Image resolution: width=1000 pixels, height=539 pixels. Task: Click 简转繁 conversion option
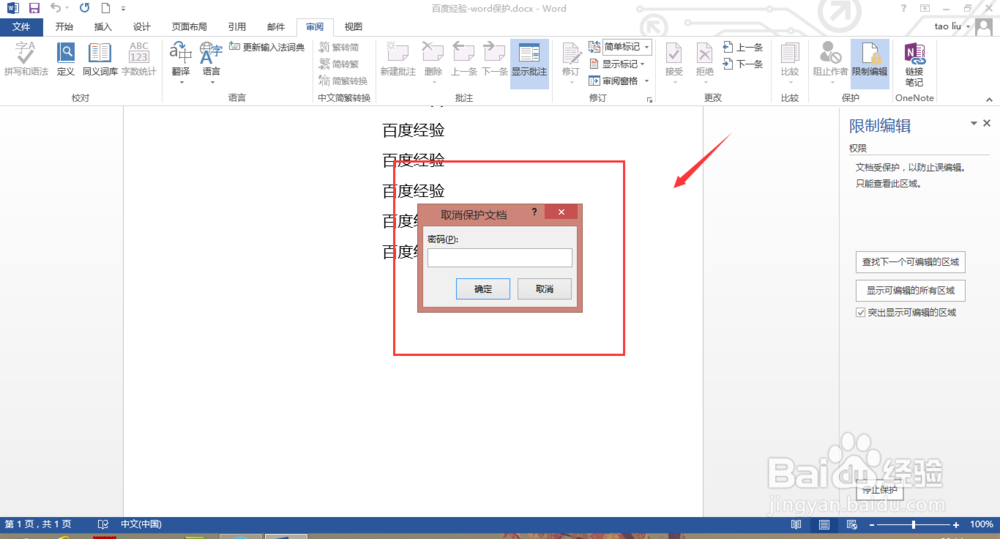click(x=339, y=64)
